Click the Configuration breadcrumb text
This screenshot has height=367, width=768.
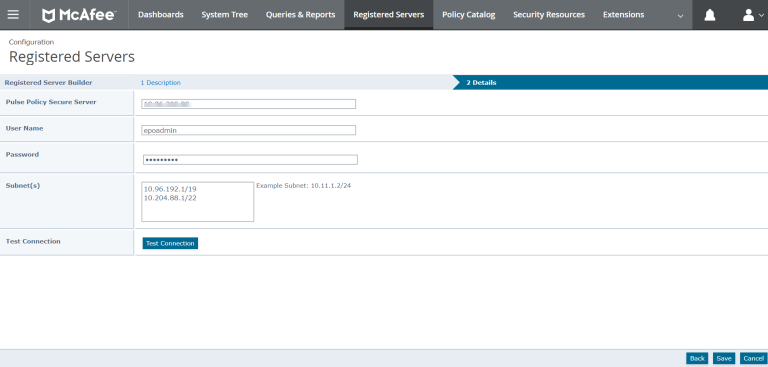(x=31, y=42)
